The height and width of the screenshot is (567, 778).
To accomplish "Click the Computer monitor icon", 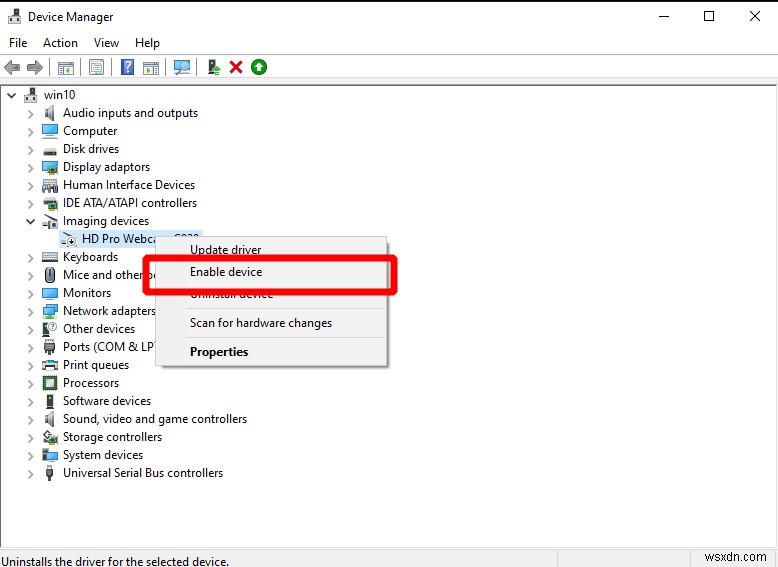I will tap(50, 131).
